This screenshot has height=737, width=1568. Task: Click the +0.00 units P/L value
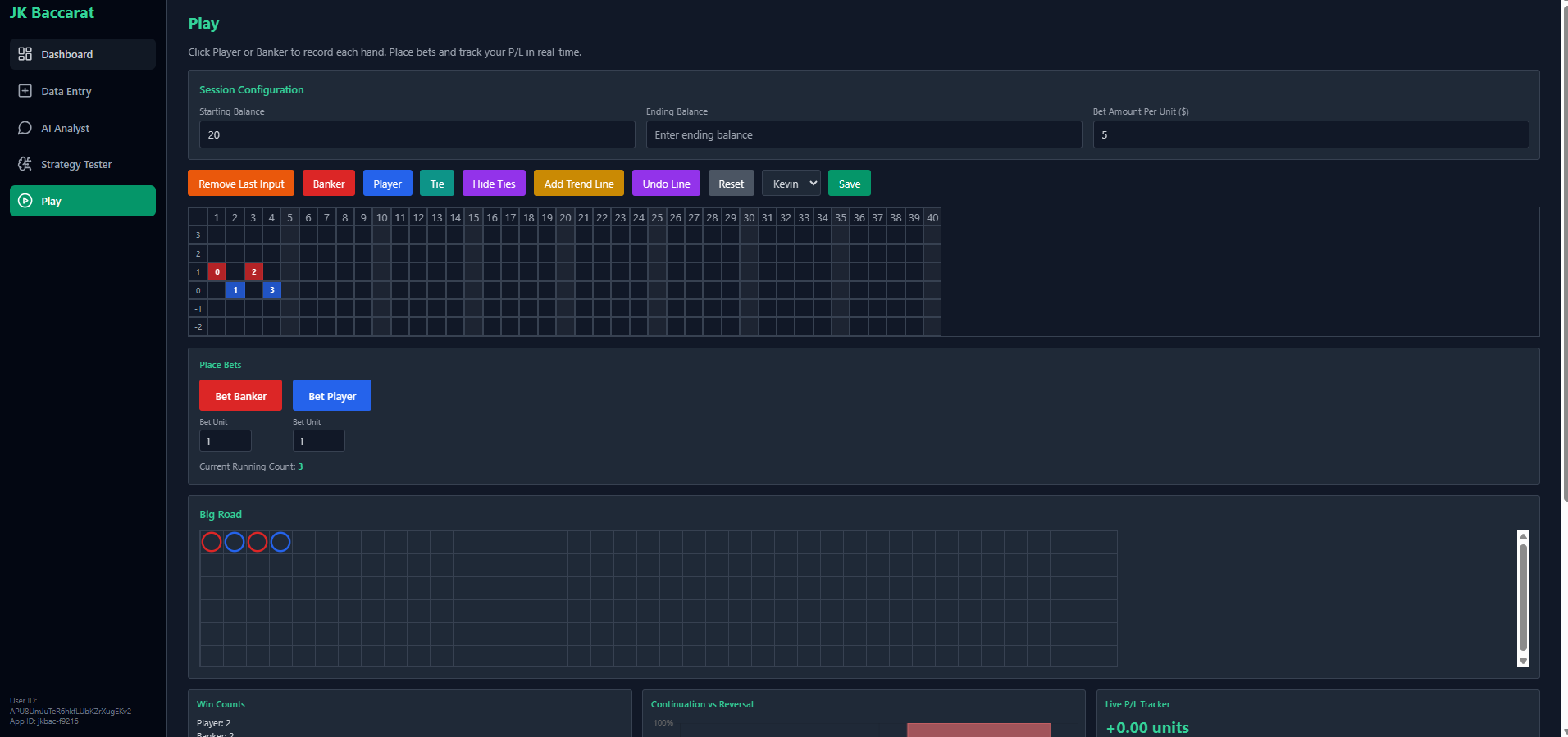tap(1147, 727)
